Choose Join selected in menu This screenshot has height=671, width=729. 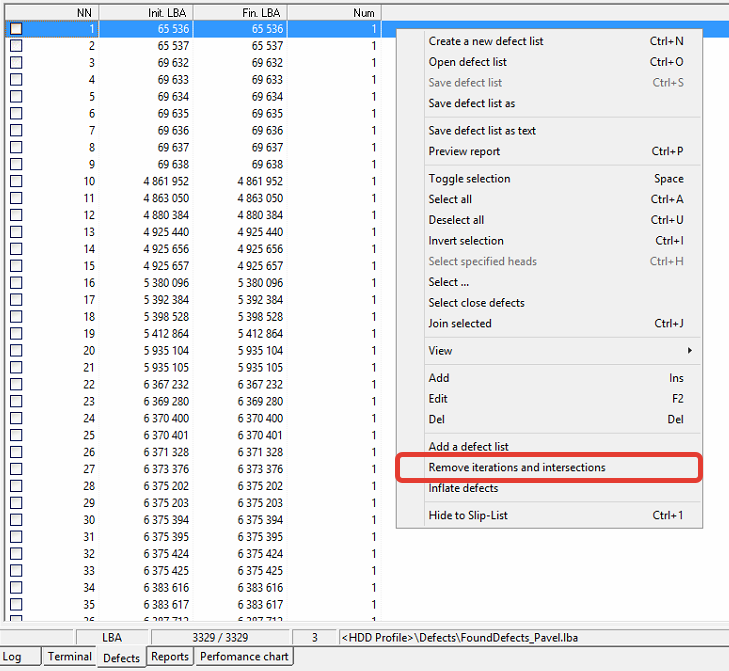click(x=460, y=323)
